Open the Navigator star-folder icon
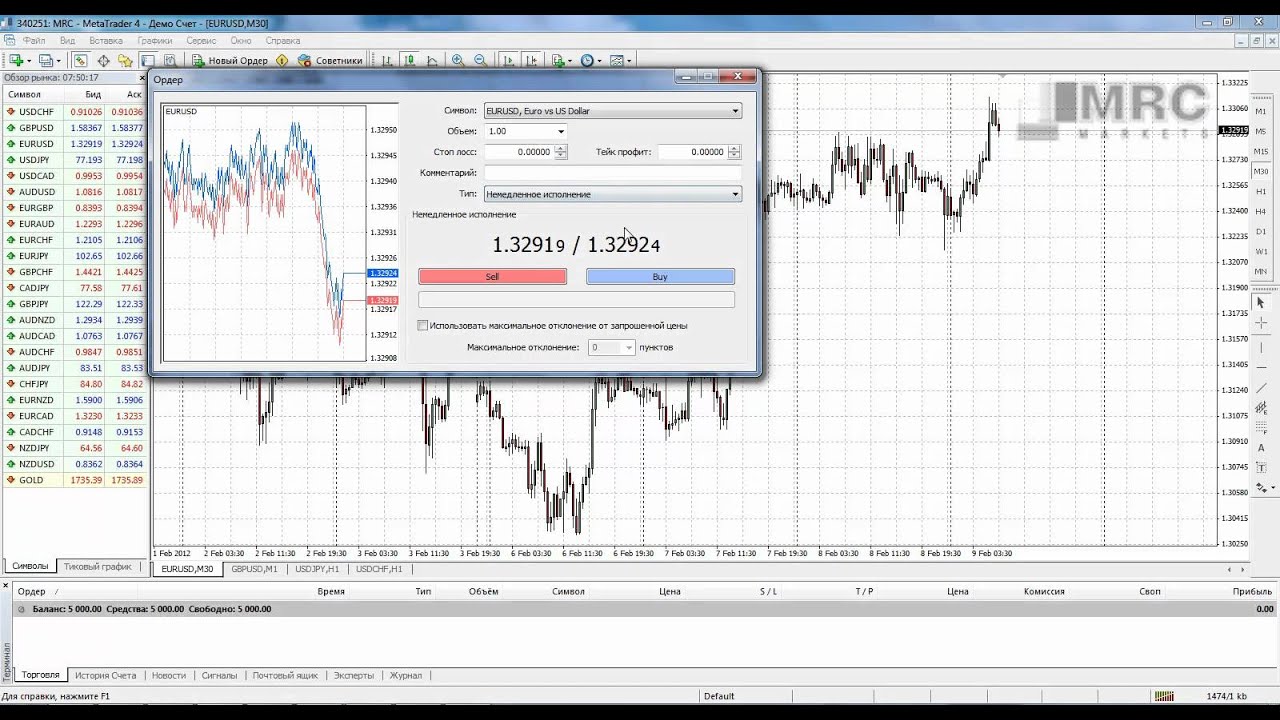 coord(125,60)
